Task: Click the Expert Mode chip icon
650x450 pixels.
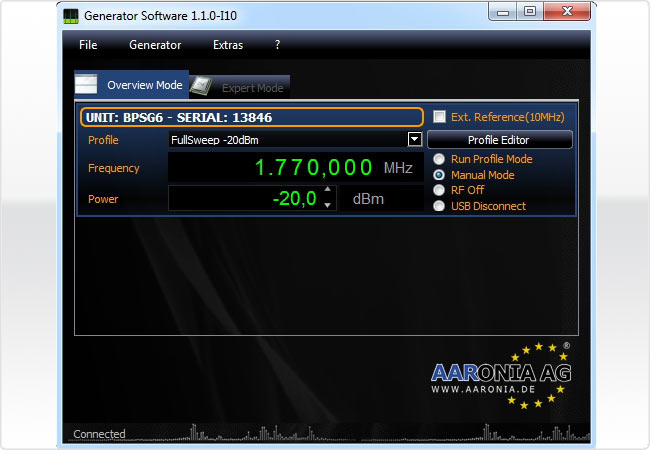Action: [201, 87]
